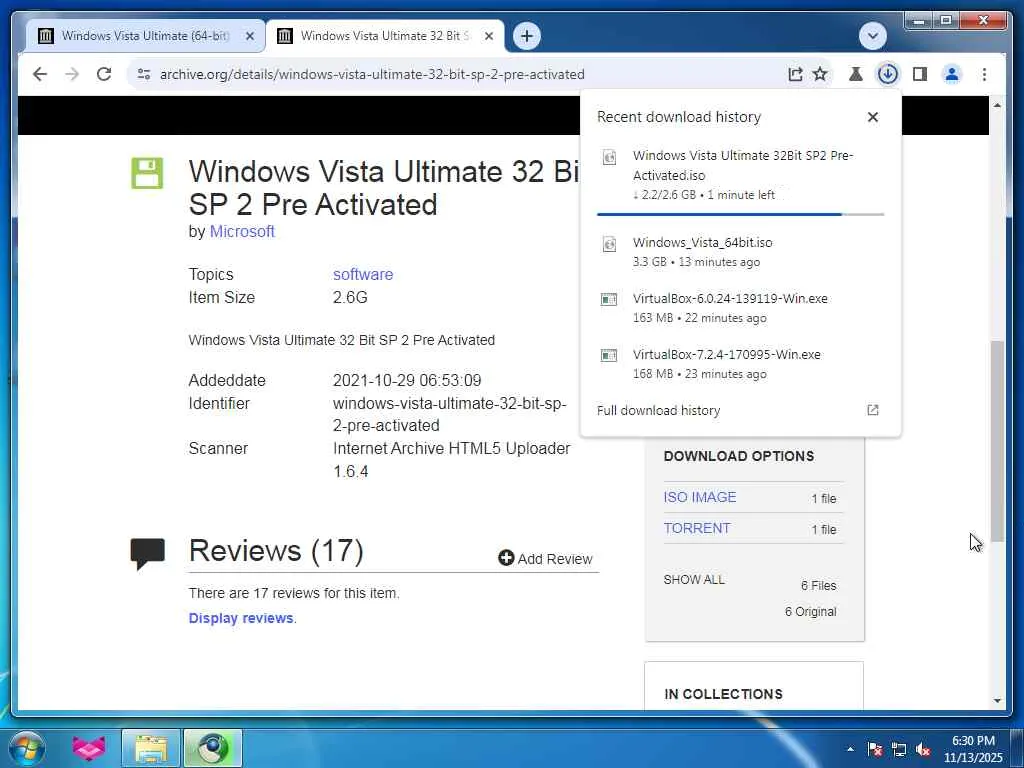Click the Chromium browser taskbar button
Screen dimensions: 1024x768
(x=213, y=748)
